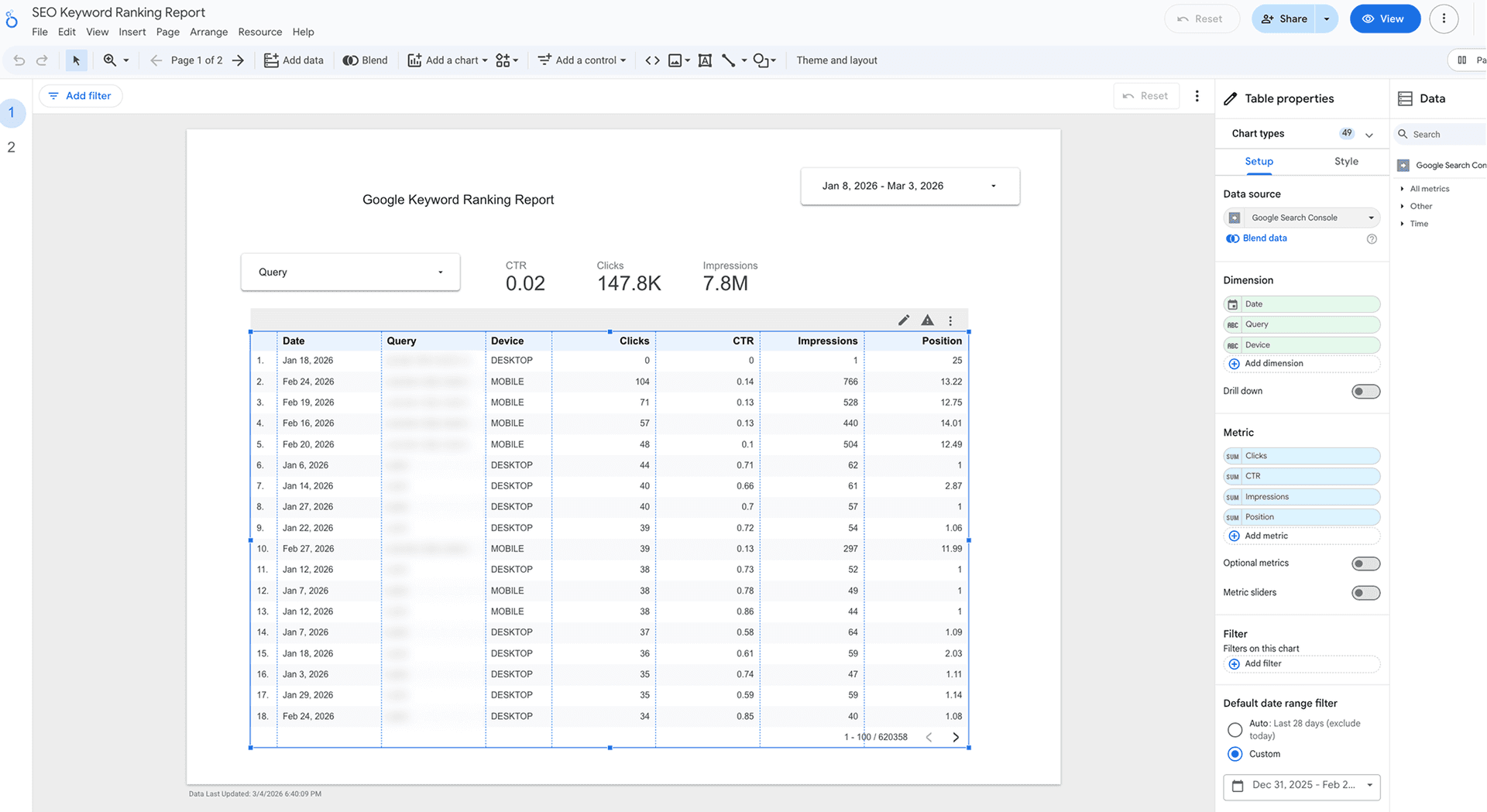Click the undo arrow
Screen dimensions: 1487x812
[19, 60]
